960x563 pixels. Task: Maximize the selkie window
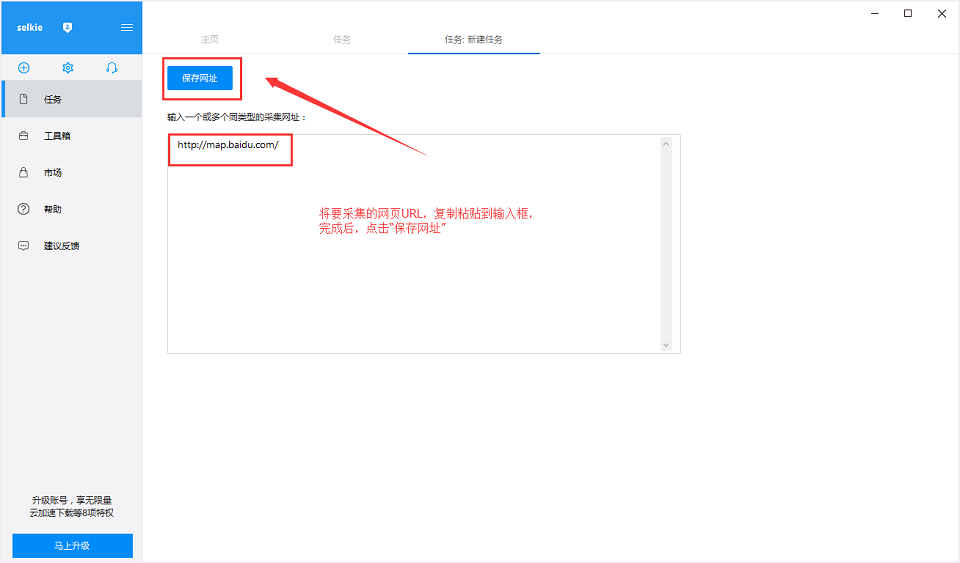908,13
